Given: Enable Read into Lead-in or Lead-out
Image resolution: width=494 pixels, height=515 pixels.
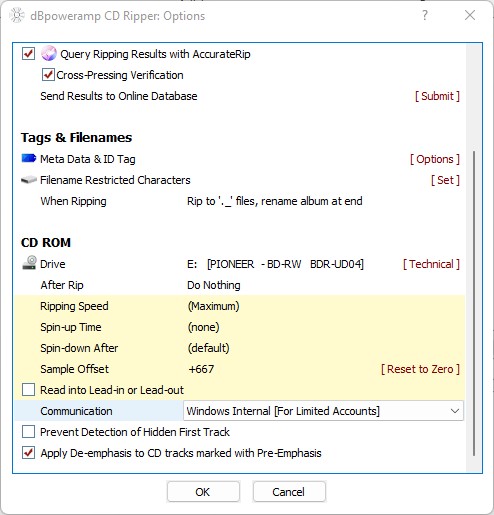Looking at the screenshot, I should pos(28,390).
